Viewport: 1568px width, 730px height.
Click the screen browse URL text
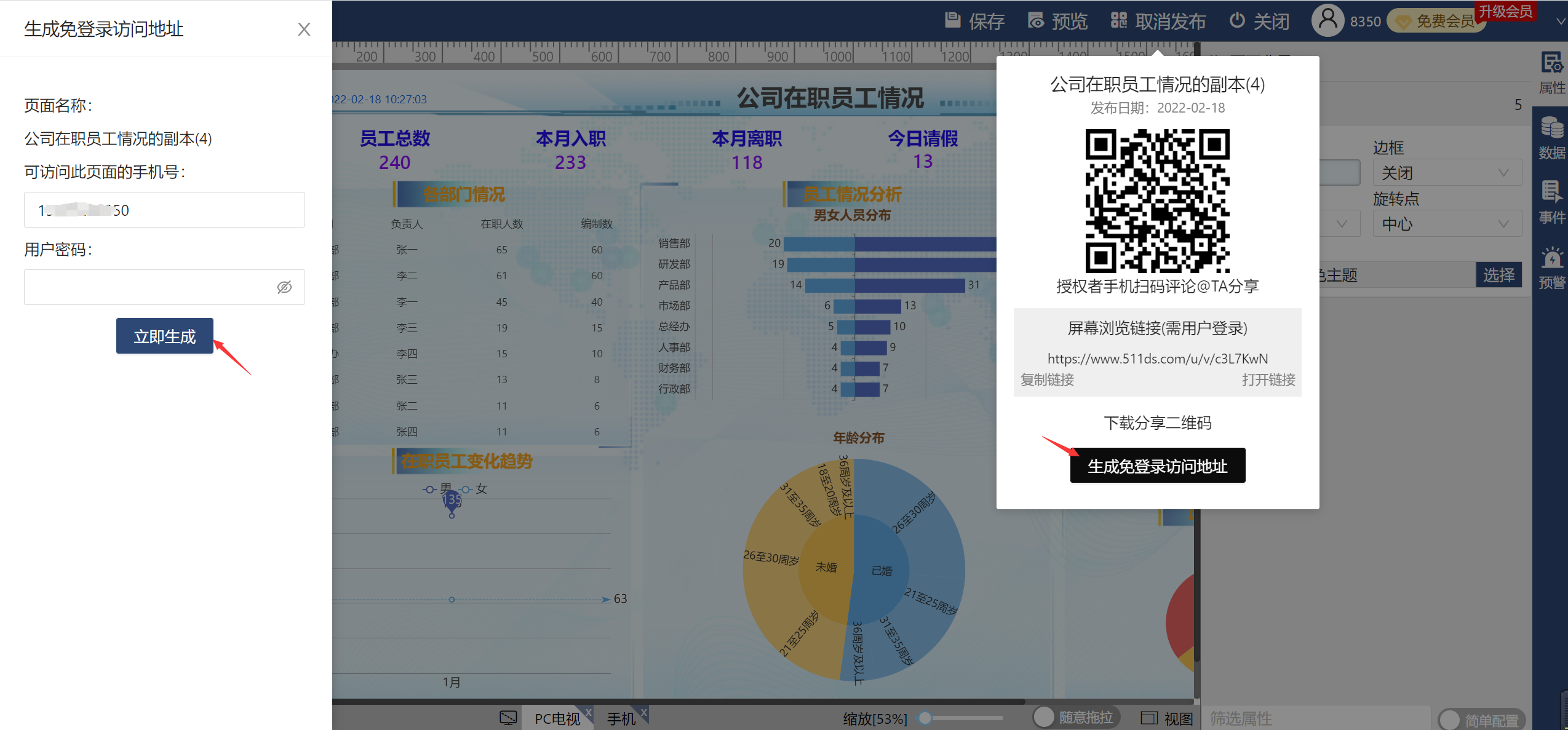tap(1158, 358)
